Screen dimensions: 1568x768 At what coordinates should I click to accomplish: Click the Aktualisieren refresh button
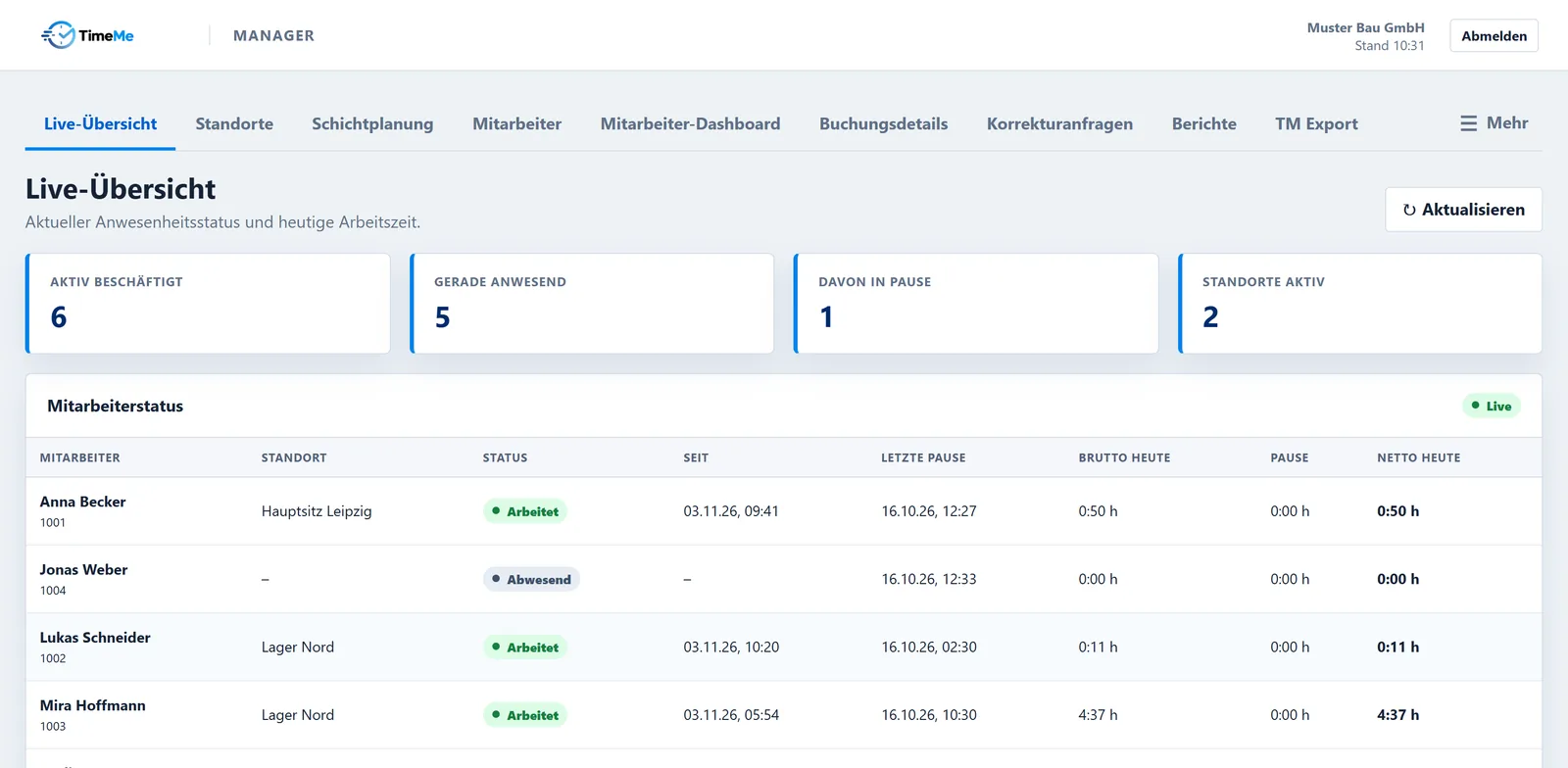pyautogui.click(x=1463, y=210)
